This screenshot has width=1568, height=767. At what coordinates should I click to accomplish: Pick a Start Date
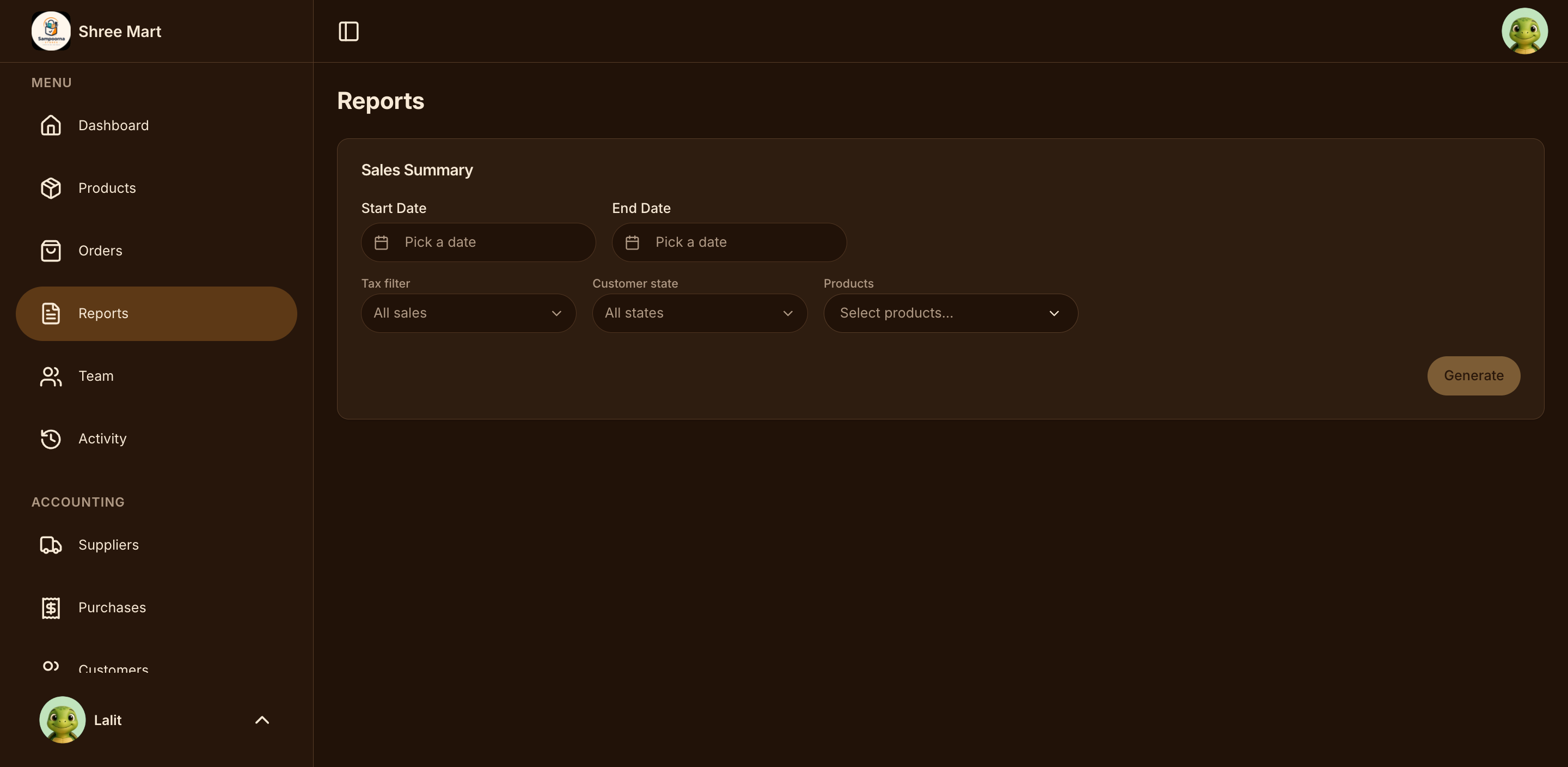[478, 242]
